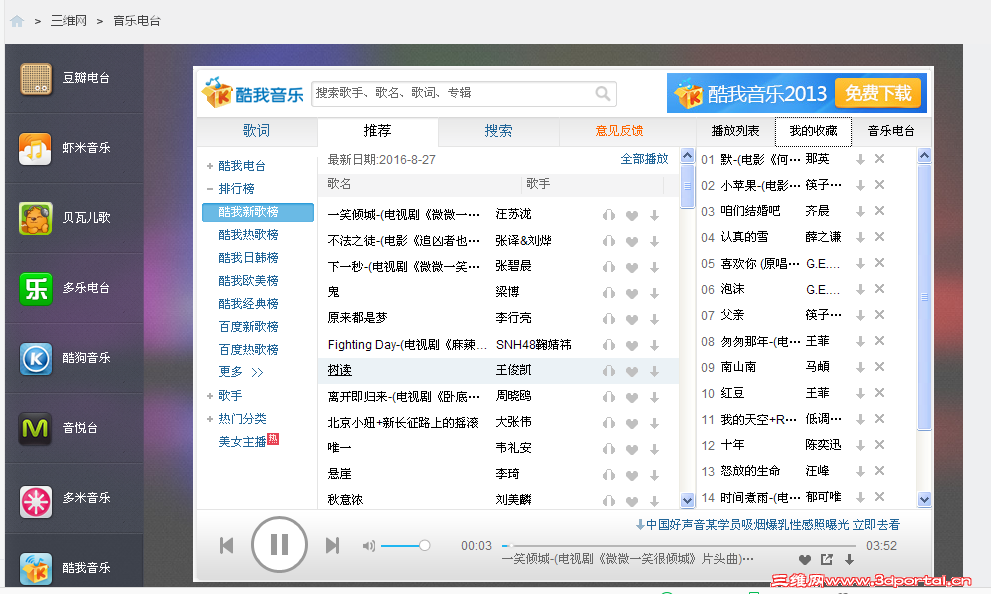Open the 多米音乐 station icon
The width and height of the screenshot is (991, 594).
coord(36,502)
